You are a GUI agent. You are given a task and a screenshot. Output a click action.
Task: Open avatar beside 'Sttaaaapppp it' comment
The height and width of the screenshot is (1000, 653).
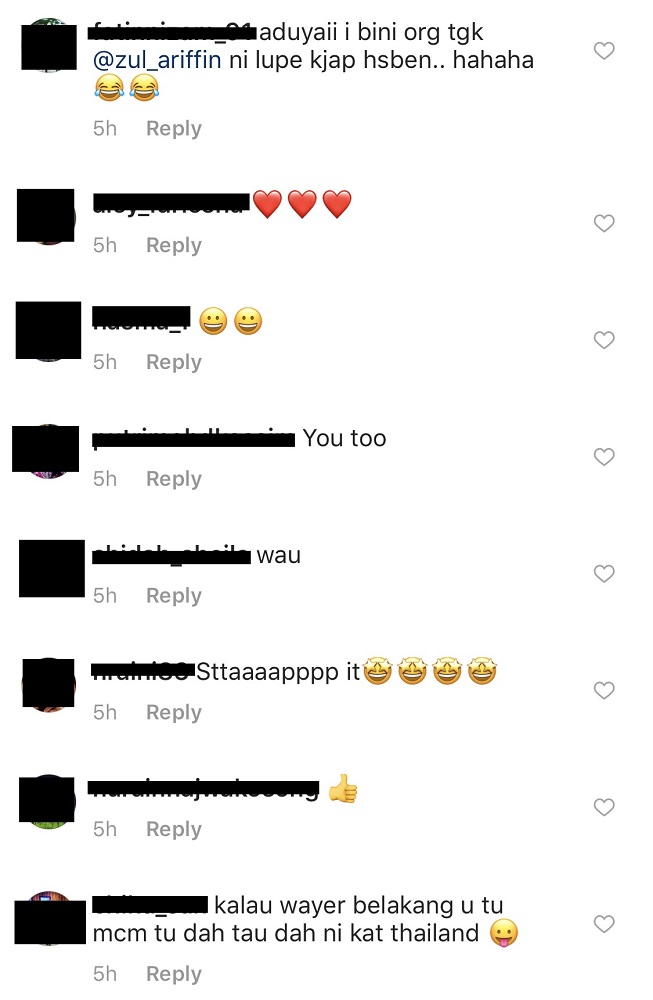pyautogui.click(x=48, y=684)
